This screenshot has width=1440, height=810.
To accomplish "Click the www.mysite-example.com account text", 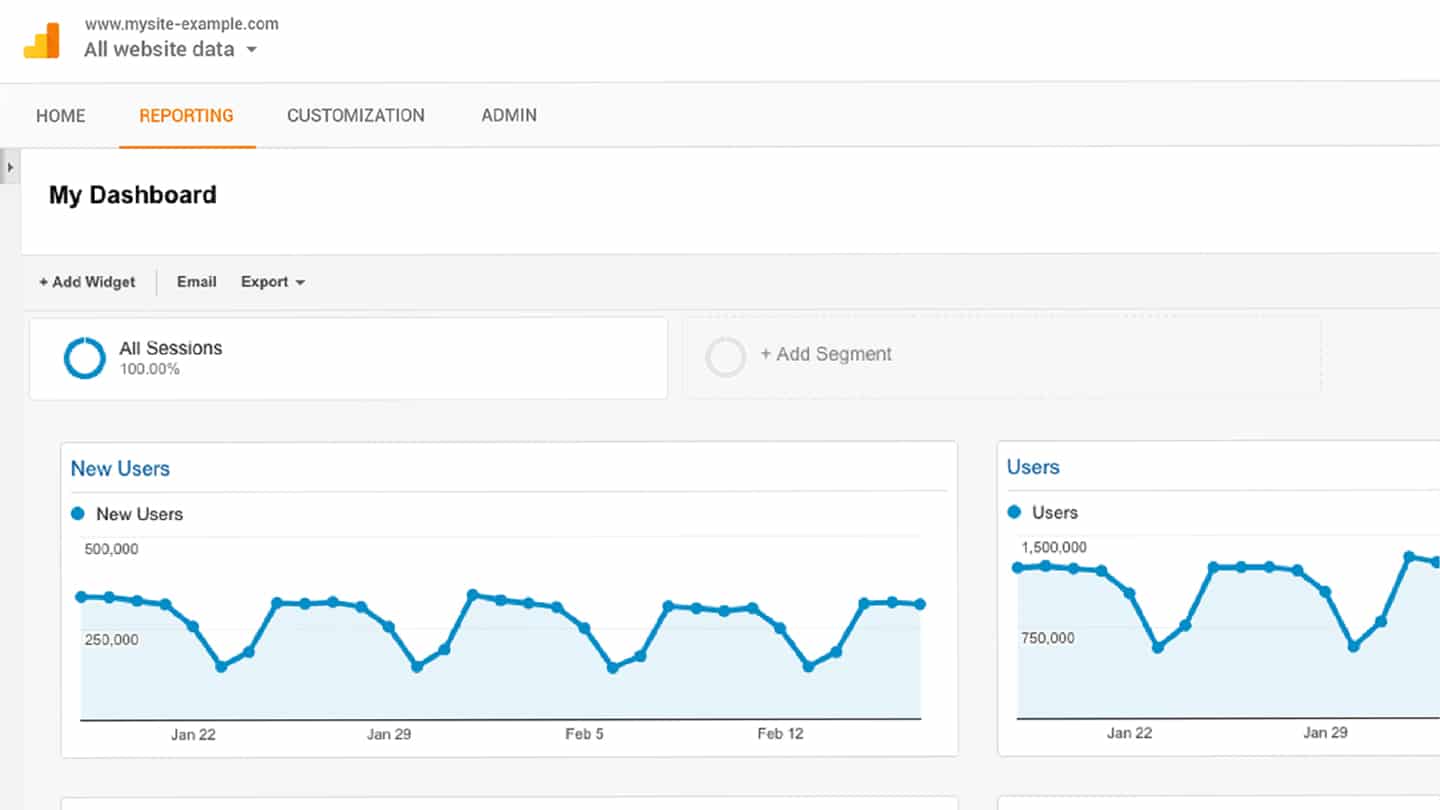I will [x=182, y=23].
